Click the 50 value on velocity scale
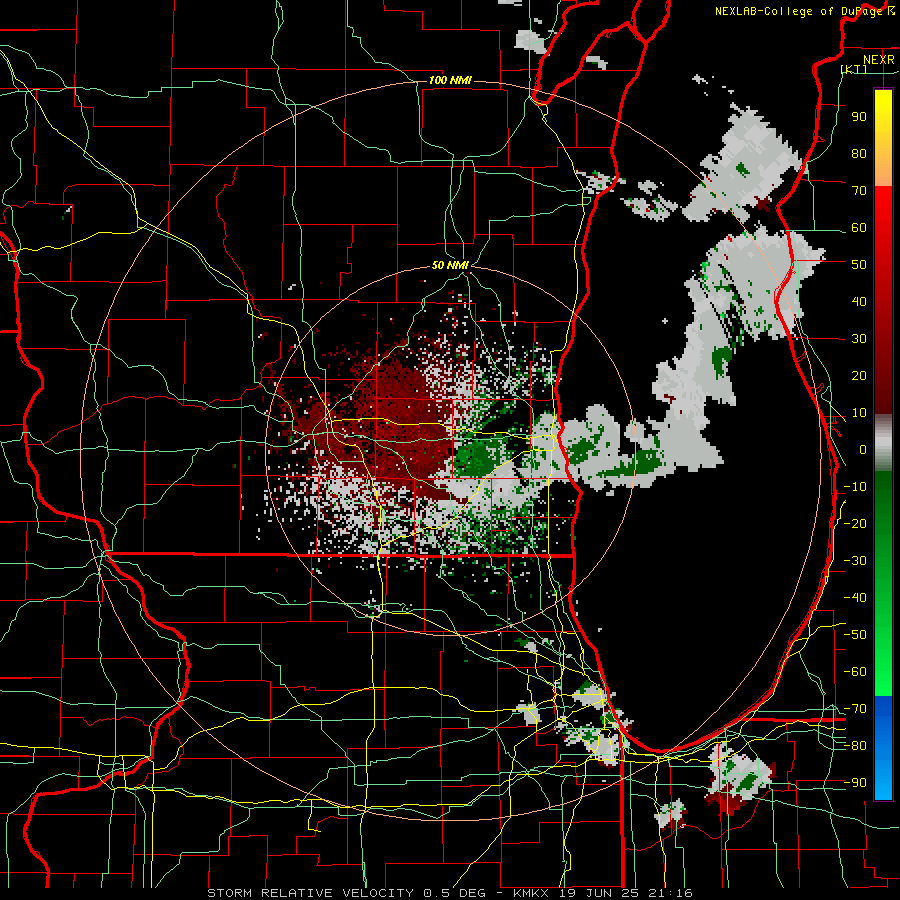This screenshot has width=900, height=900. 859,265
